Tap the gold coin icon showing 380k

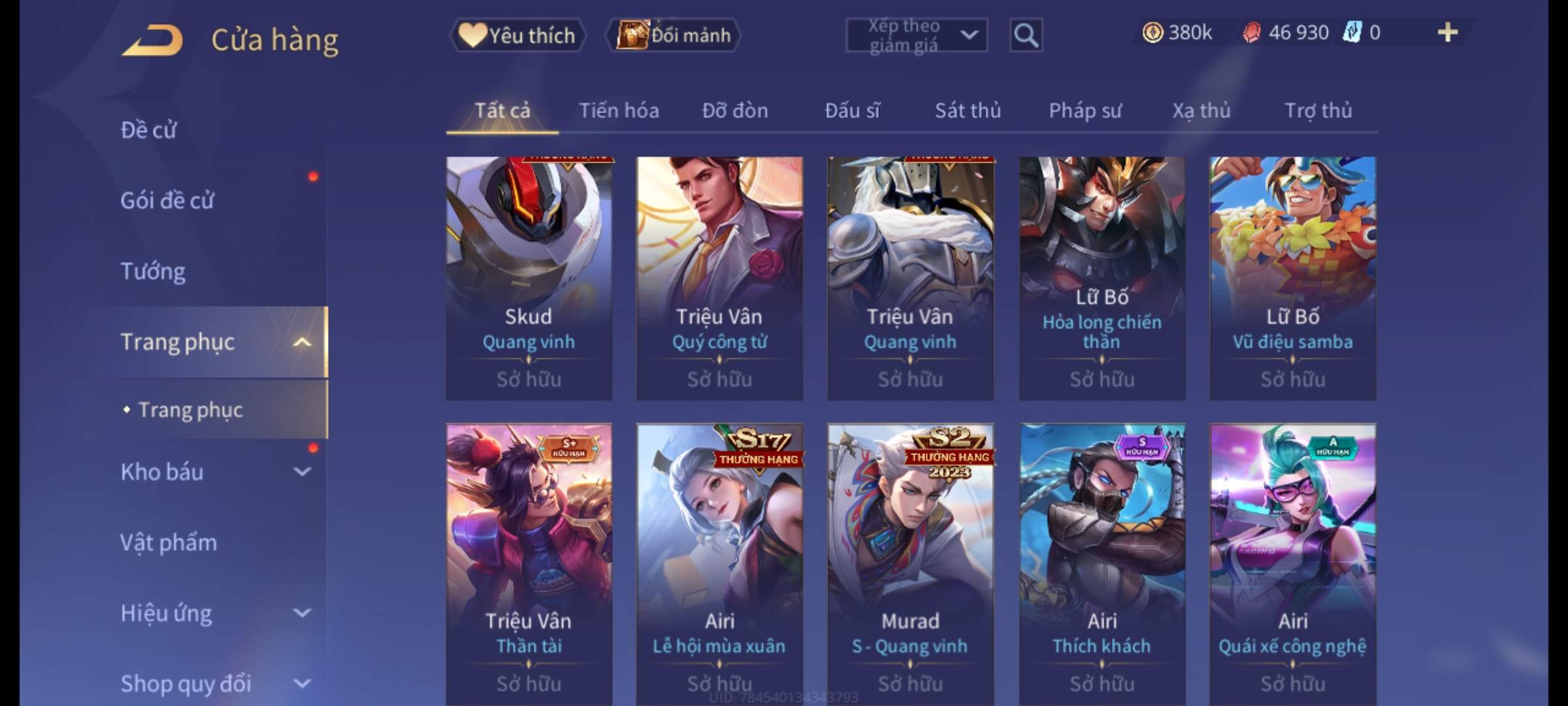click(x=1152, y=33)
